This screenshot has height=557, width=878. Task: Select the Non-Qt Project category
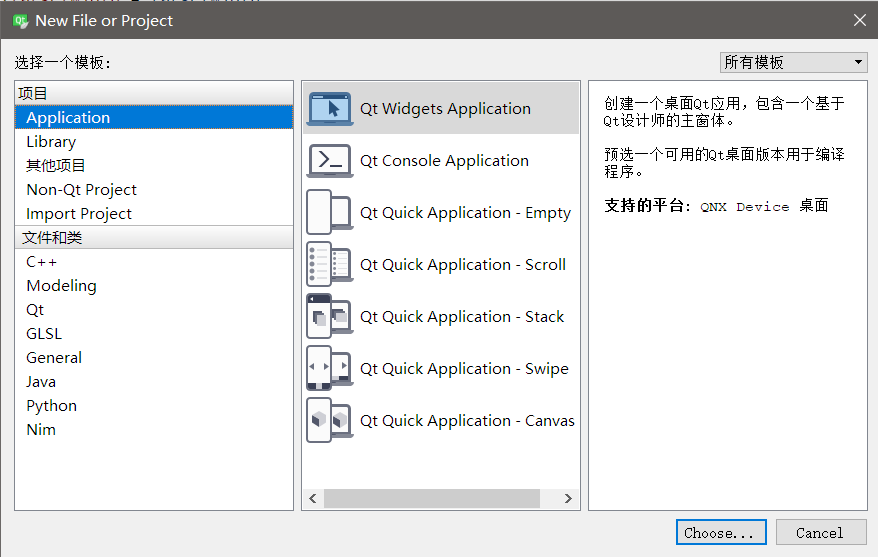(154, 190)
